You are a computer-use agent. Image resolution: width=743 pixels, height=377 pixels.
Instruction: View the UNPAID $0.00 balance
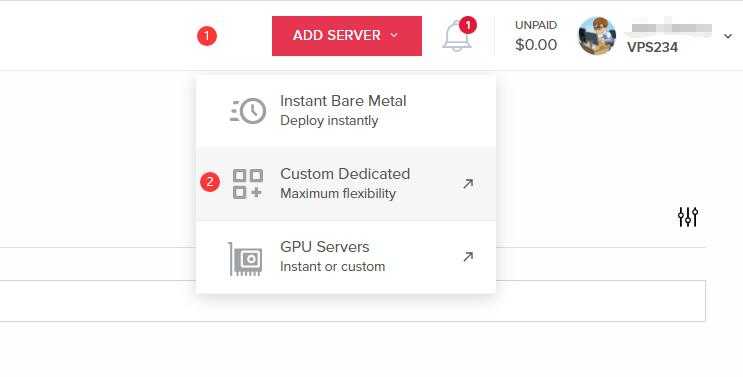[x=536, y=36]
